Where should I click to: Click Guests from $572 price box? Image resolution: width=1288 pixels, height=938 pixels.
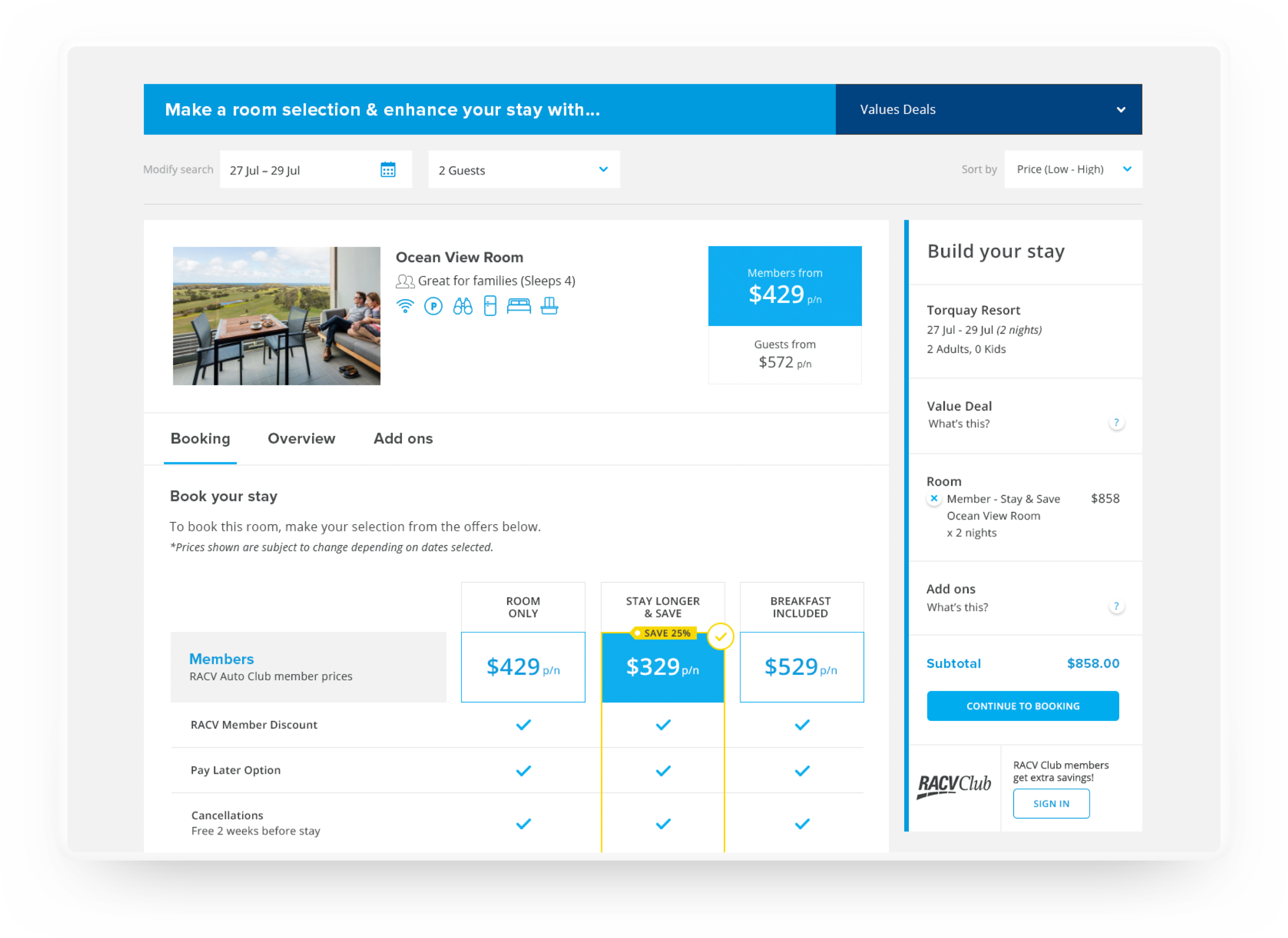785,355
